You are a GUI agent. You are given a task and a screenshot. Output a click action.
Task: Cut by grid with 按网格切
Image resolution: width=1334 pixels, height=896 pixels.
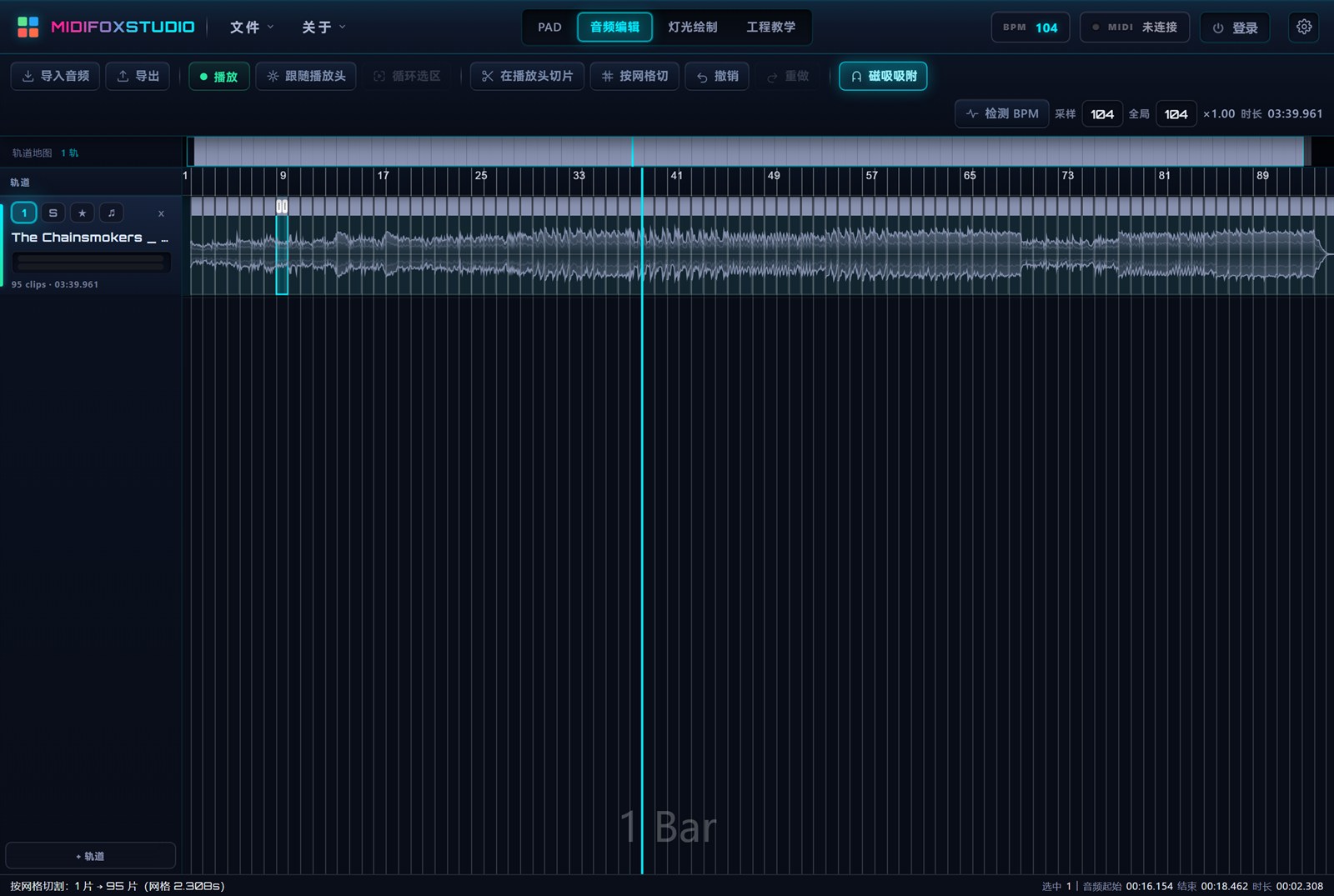634,76
